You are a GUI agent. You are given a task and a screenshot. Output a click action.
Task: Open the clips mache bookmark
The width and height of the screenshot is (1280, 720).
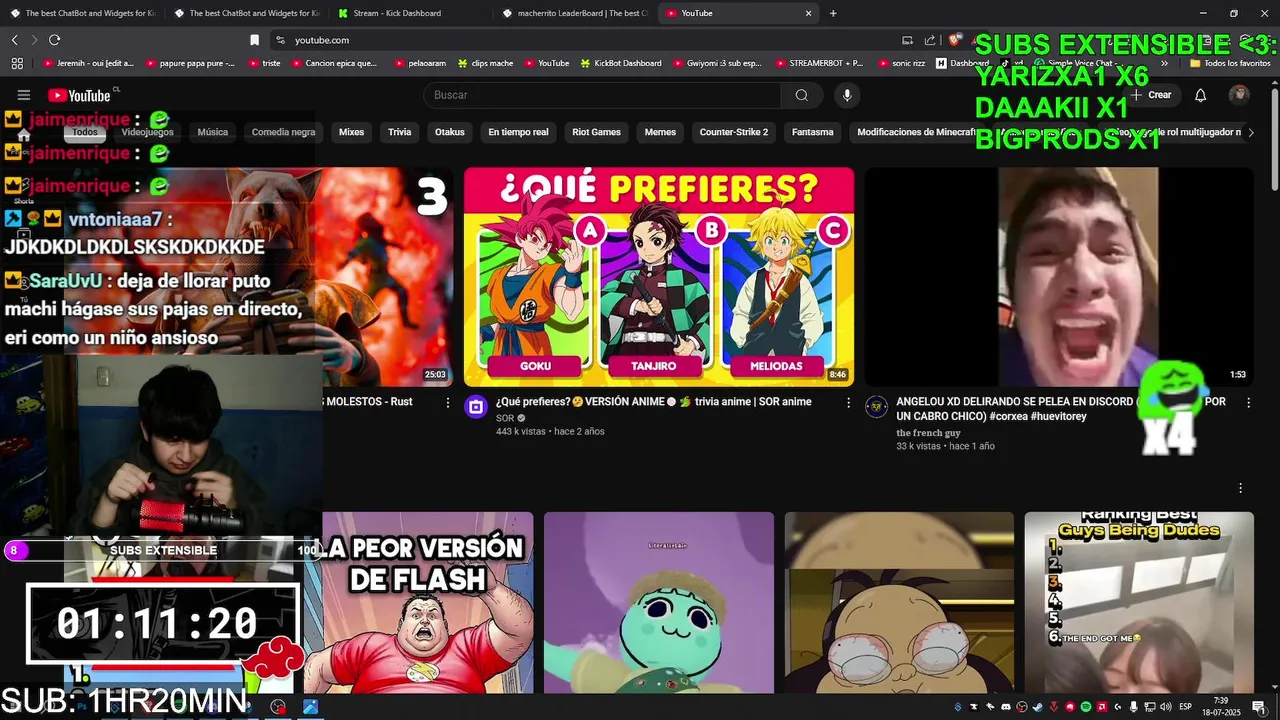pos(485,63)
